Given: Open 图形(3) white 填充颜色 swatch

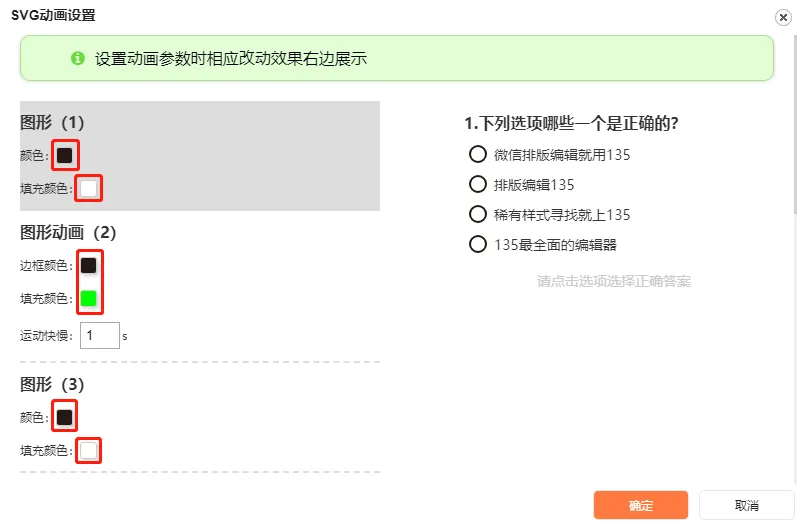Looking at the screenshot, I should (x=89, y=450).
